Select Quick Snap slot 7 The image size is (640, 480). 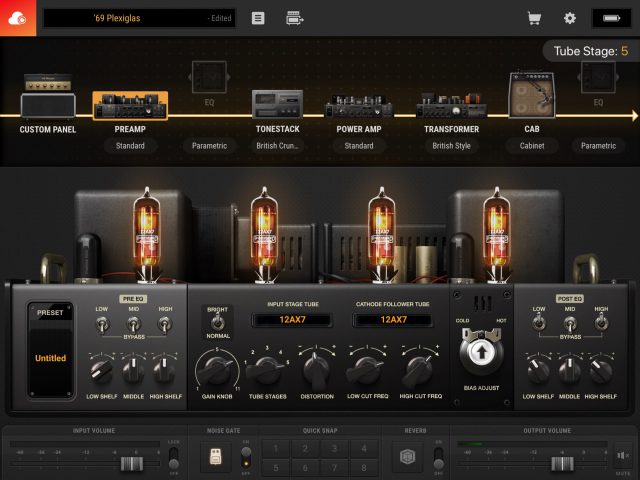[334, 468]
